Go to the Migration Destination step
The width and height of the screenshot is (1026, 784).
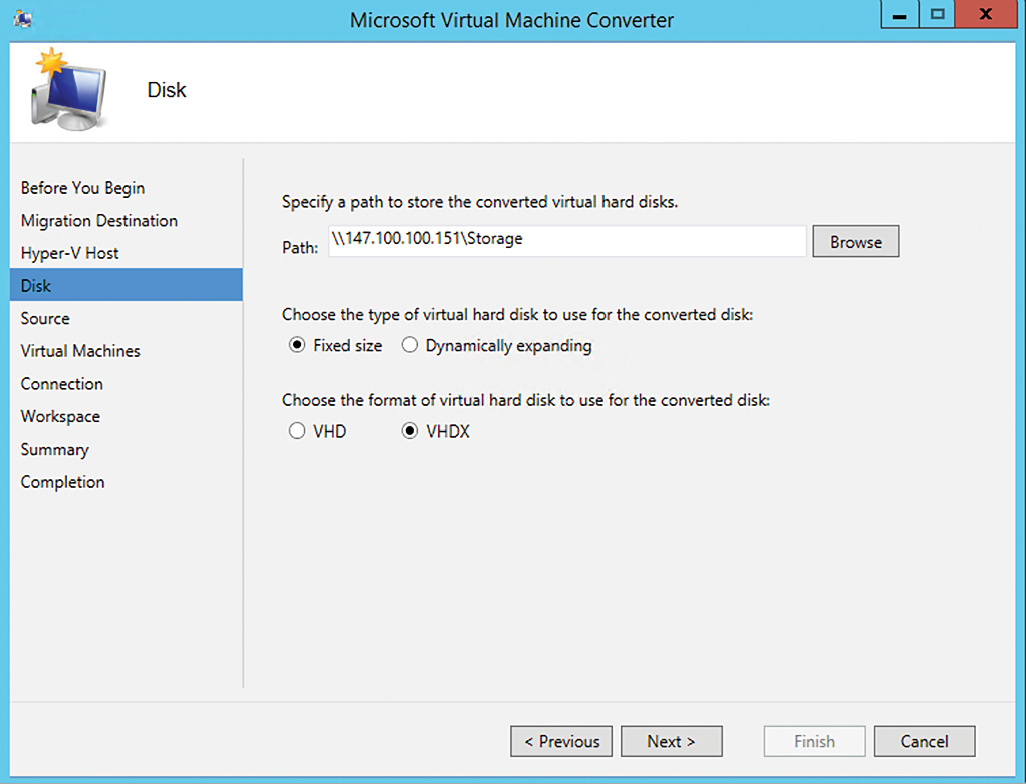[x=99, y=221]
